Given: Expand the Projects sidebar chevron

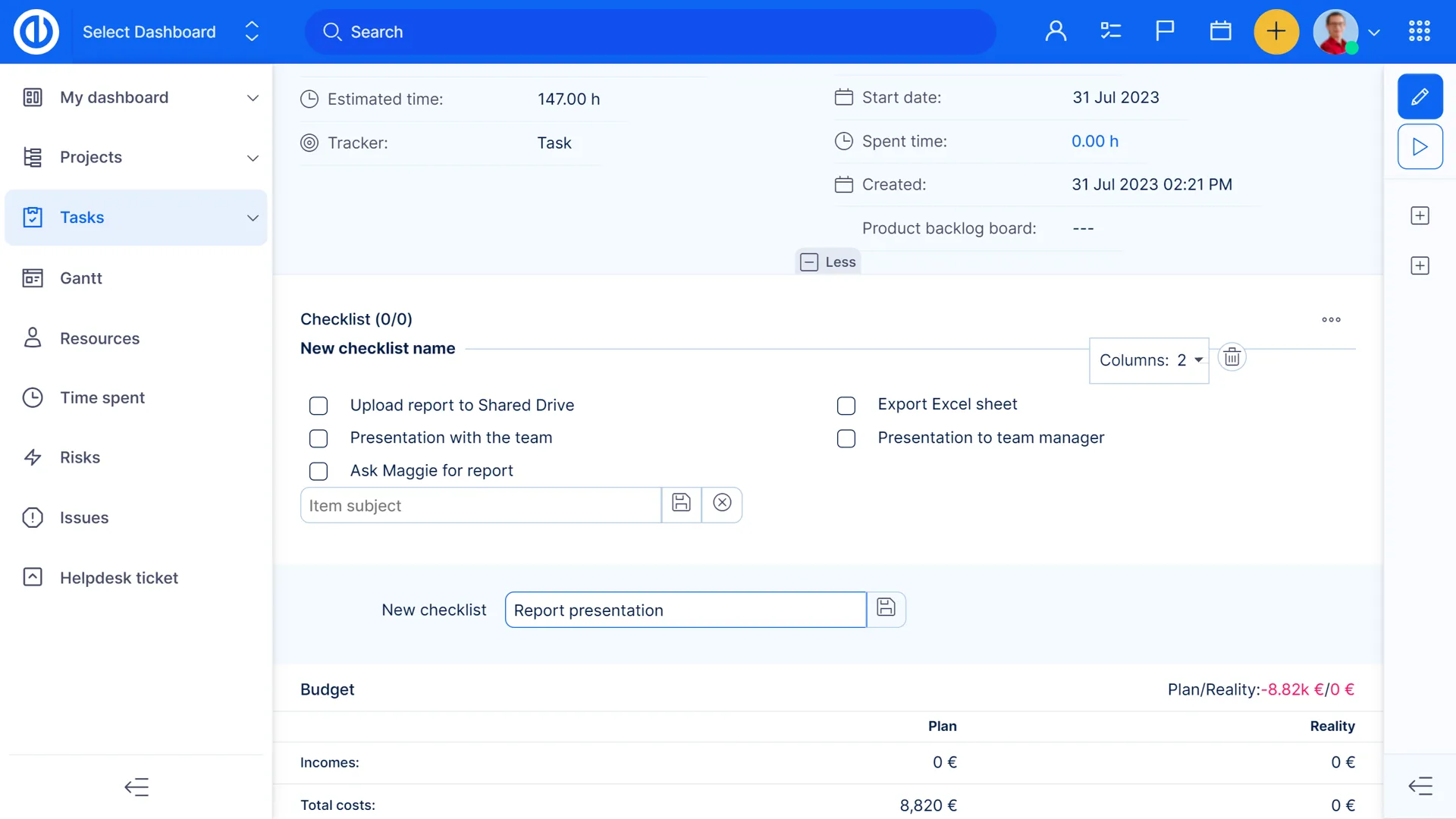Looking at the screenshot, I should (253, 158).
